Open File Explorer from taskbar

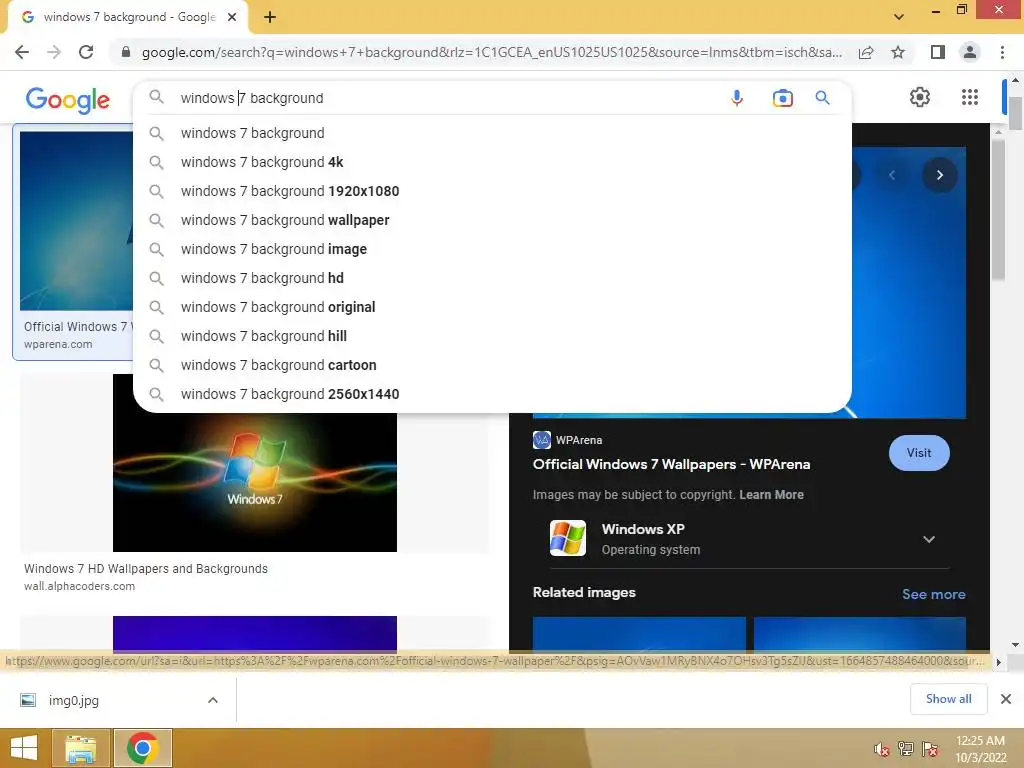(x=80, y=748)
